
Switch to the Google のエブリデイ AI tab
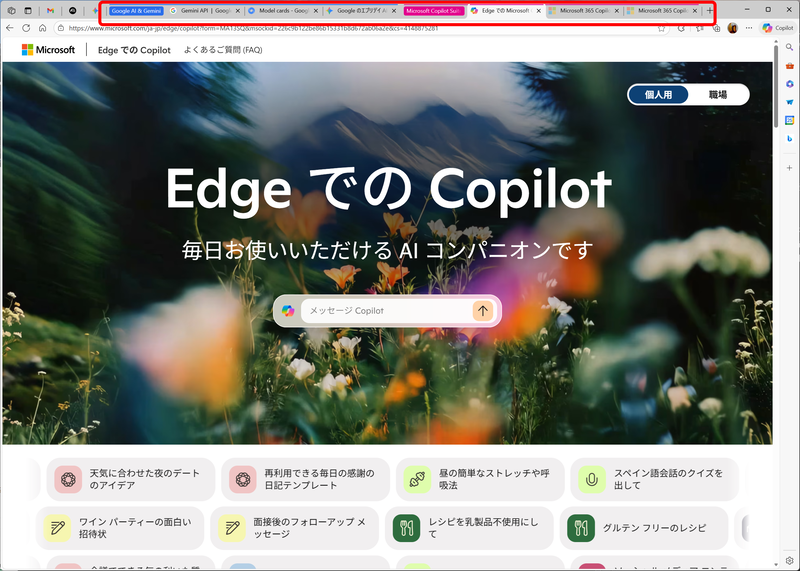361,11
